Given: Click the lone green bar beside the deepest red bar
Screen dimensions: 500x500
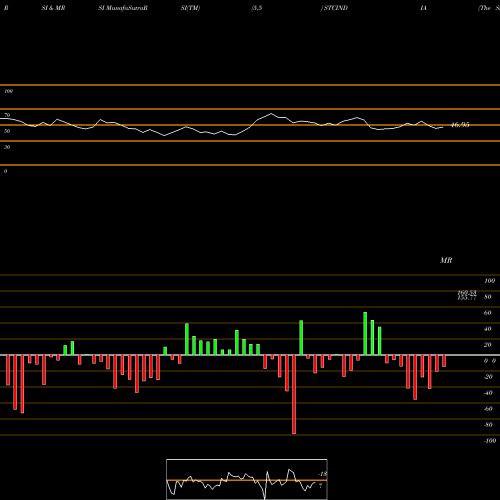Looking at the screenshot, I should coord(301,338).
